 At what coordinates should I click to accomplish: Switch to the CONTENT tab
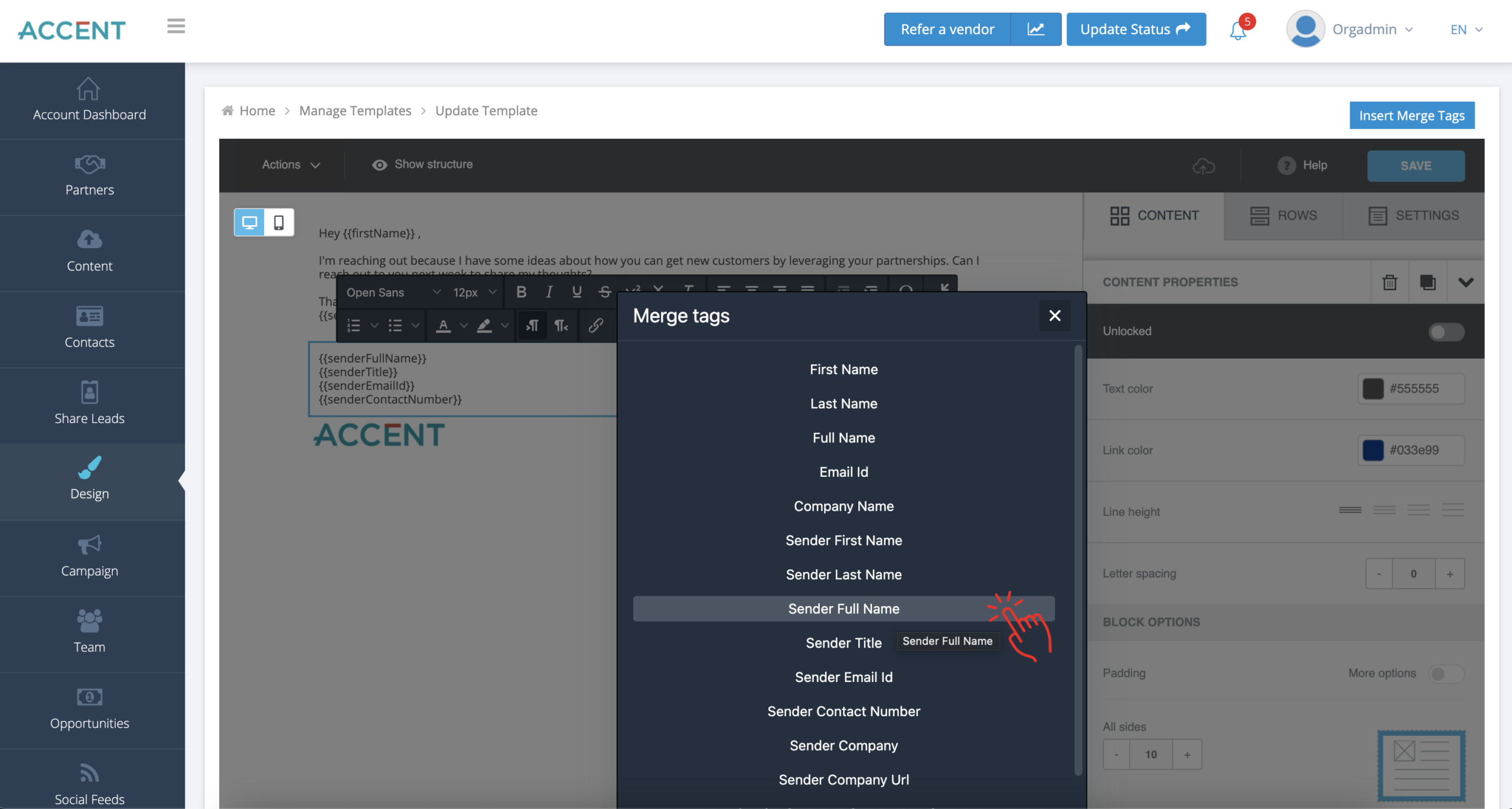pyautogui.click(x=1154, y=216)
